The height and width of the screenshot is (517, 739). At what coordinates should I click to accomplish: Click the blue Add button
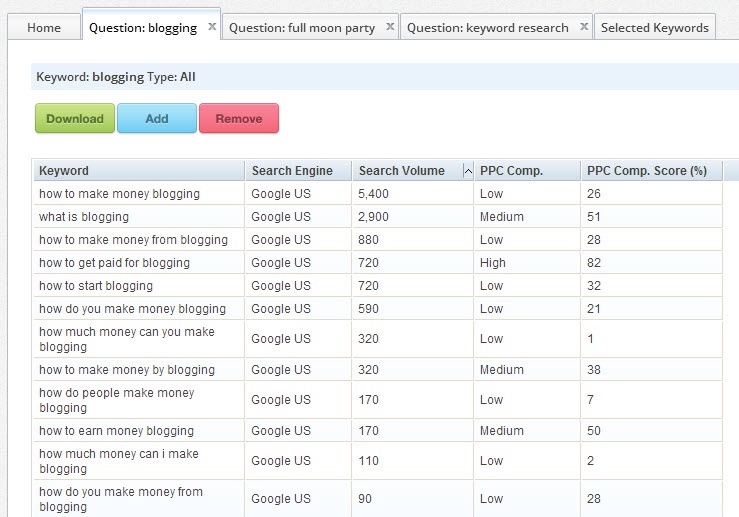157,118
